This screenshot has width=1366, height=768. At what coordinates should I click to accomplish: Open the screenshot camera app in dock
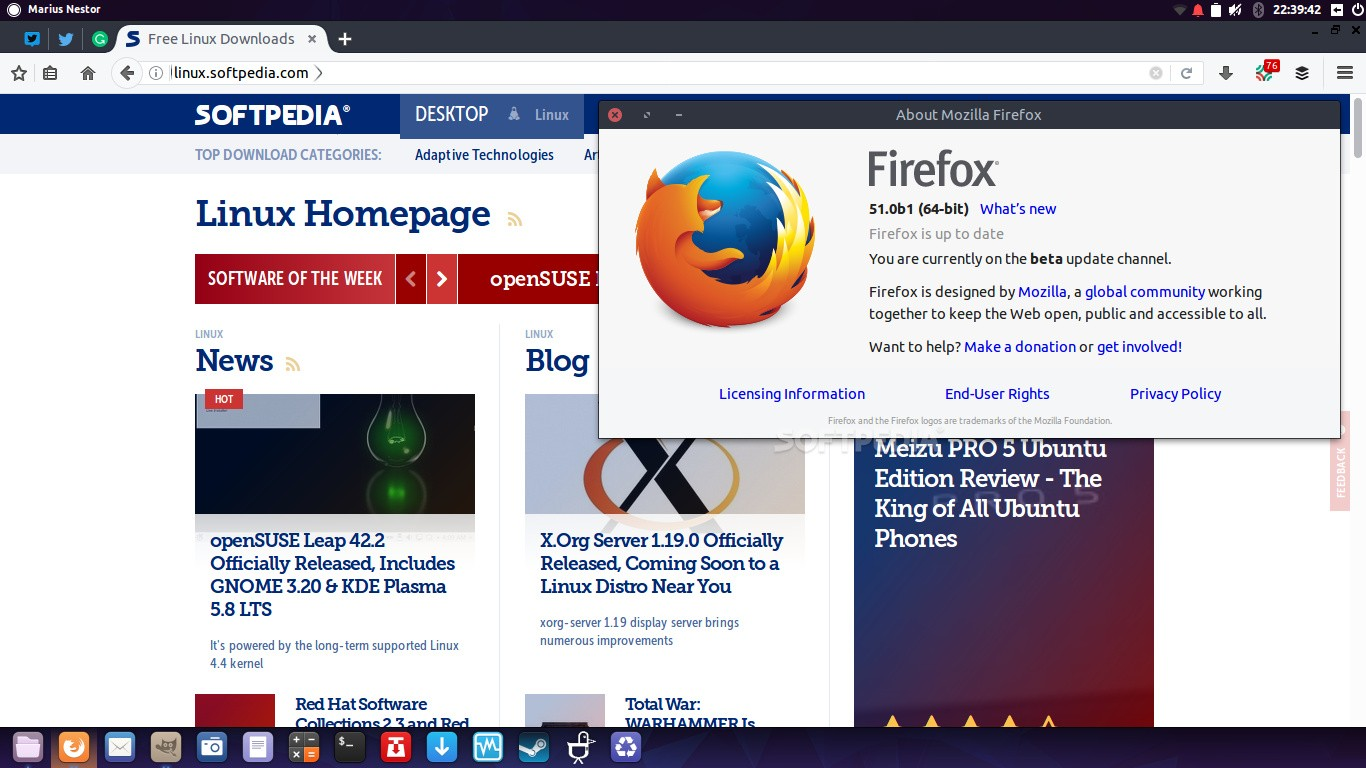pyautogui.click(x=212, y=747)
